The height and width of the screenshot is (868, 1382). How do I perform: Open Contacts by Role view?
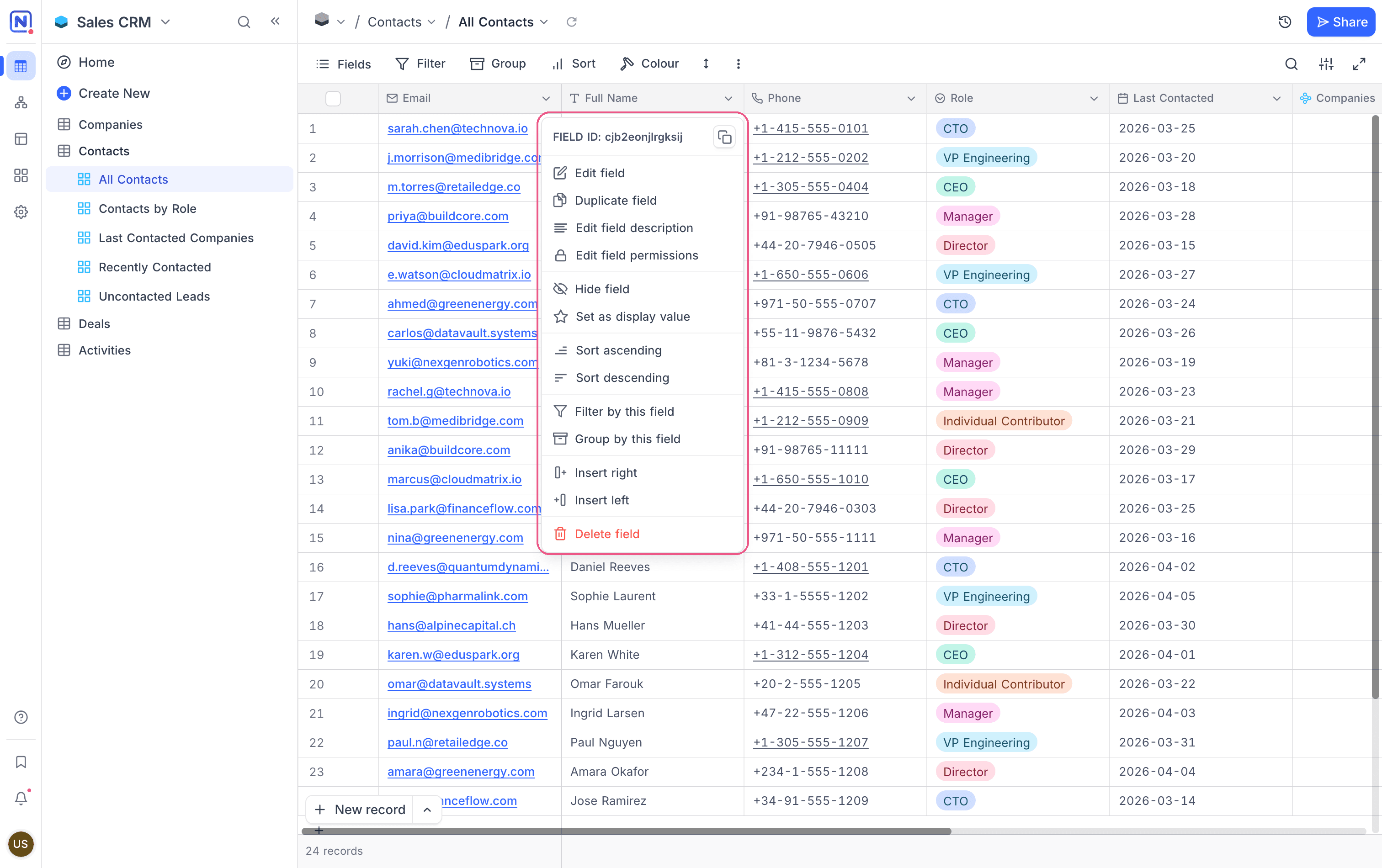pos(147,209)
